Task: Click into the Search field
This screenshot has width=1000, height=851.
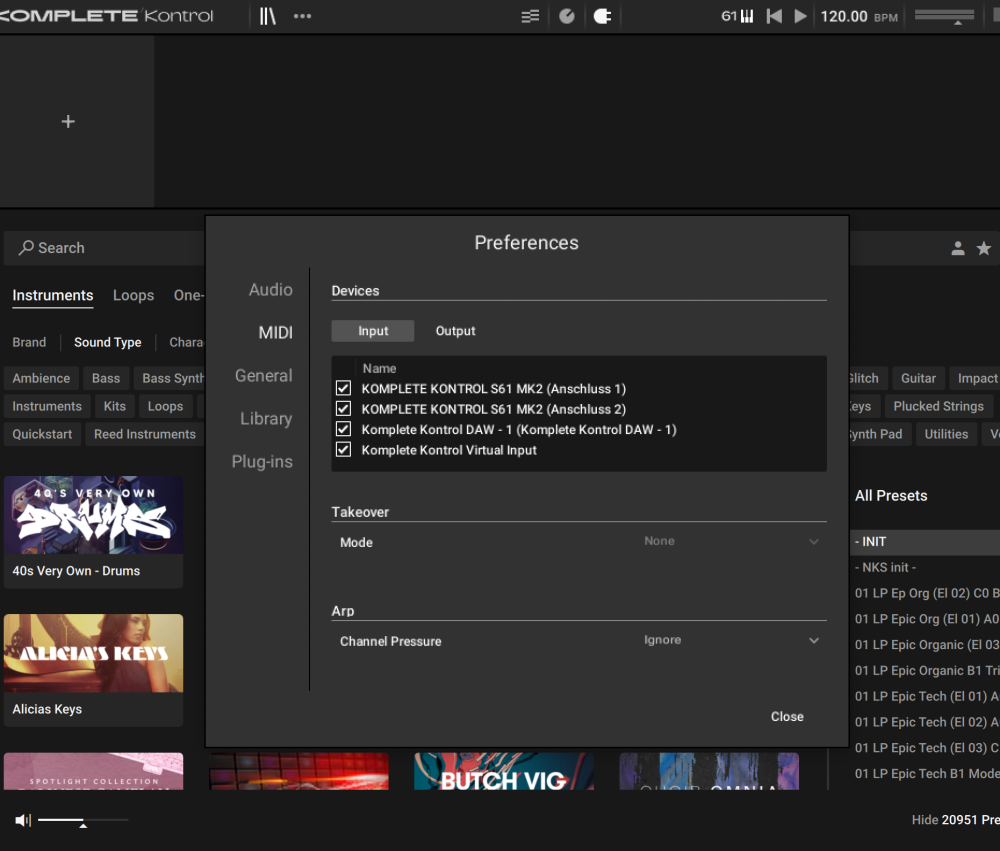Action: [105, 248]
